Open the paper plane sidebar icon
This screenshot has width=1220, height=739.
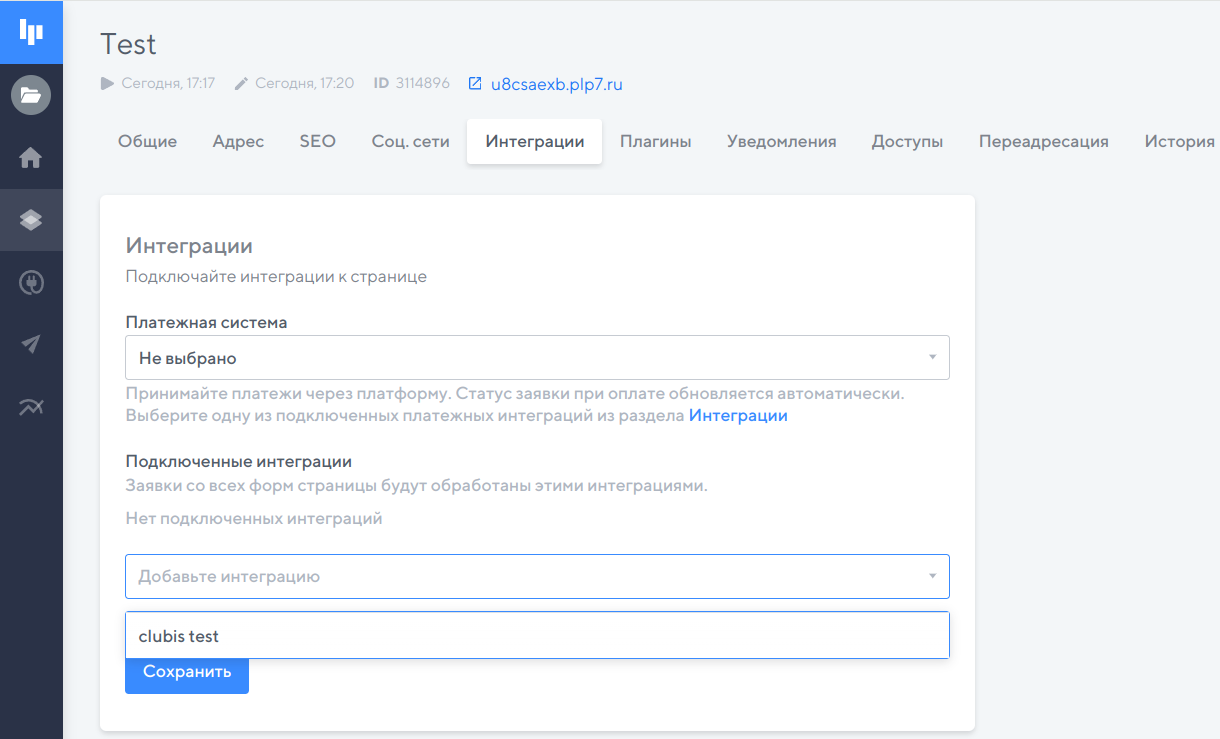[x=31, y=344]
